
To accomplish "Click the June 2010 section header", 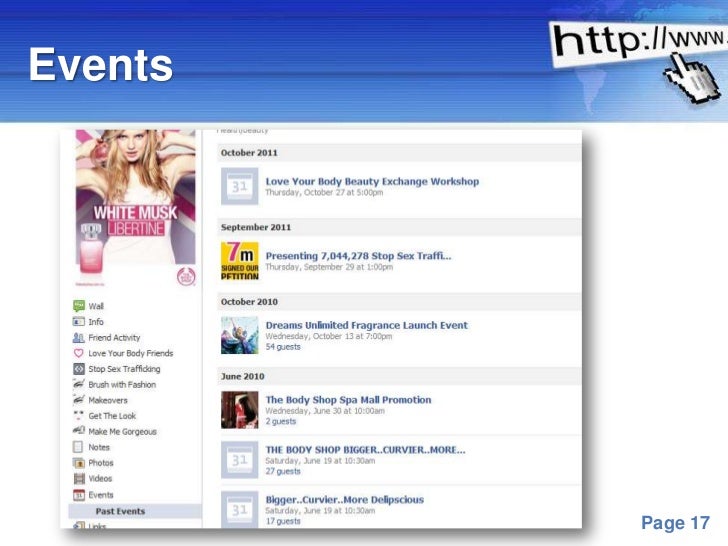I will tap(399, 376).
